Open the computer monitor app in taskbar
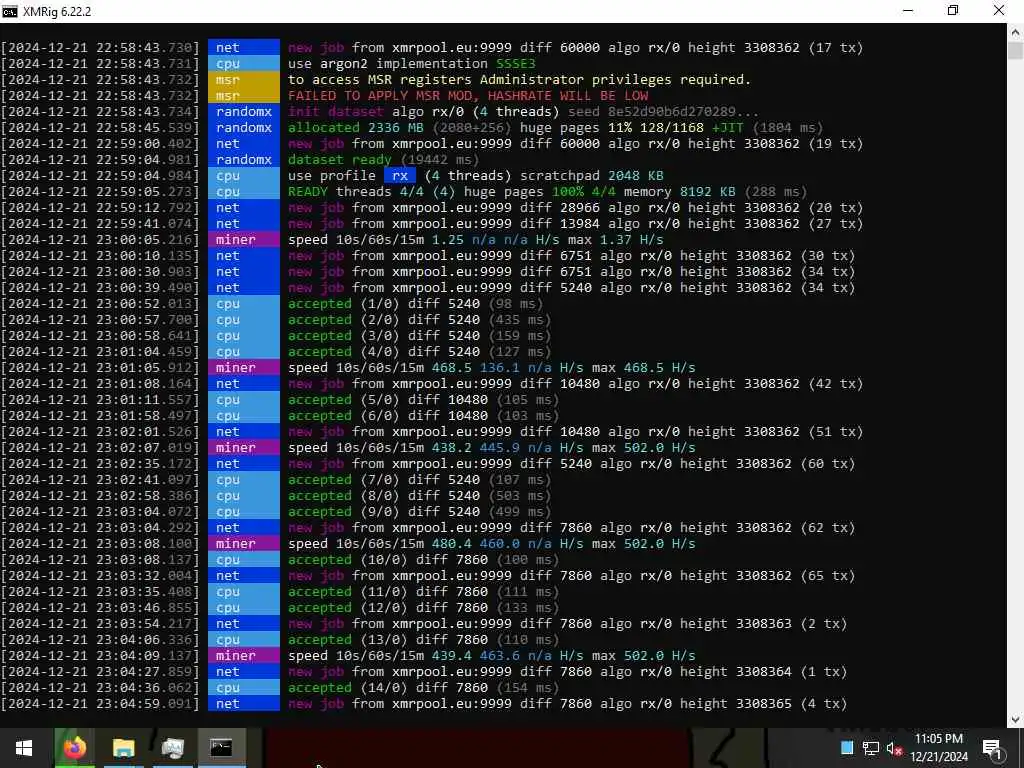Image resolution: width=1024 pixels, height=768 pixels. 172,748
